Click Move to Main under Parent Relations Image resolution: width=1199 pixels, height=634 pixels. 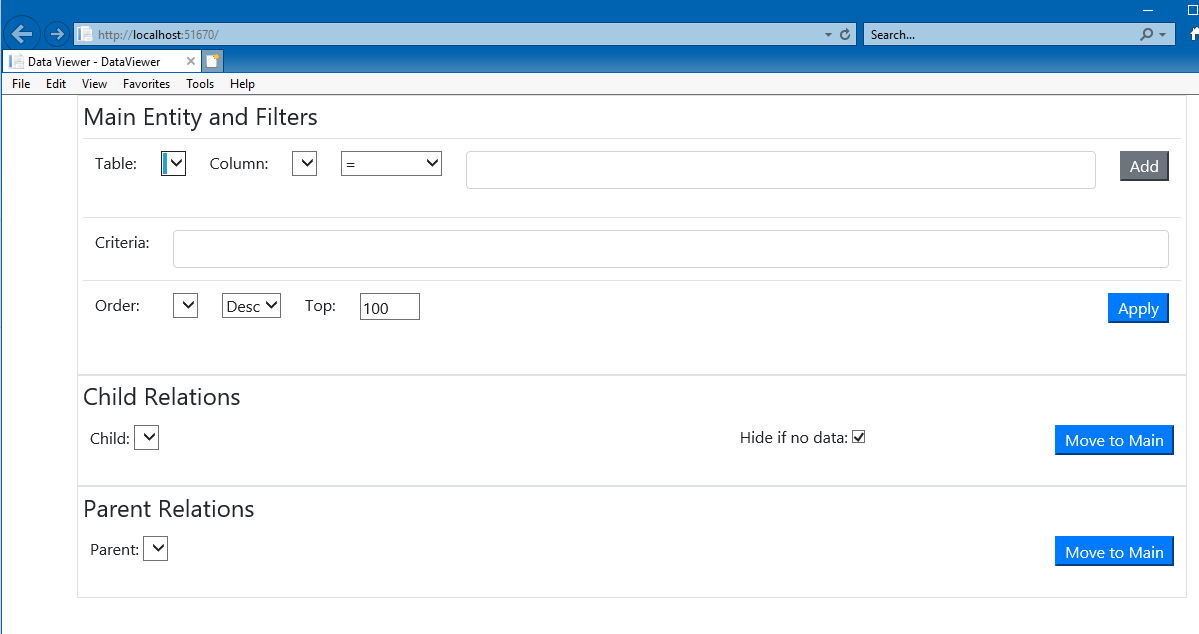[x=1114, y=551]
